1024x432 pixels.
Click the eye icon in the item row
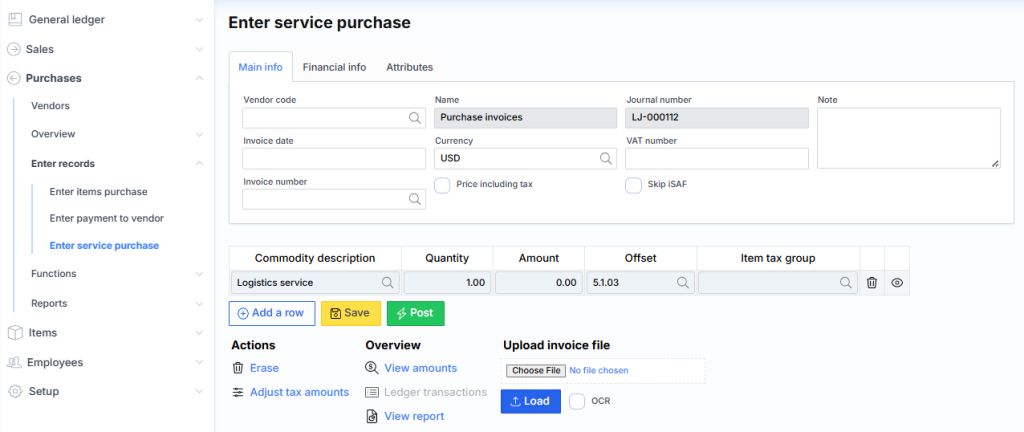point(897,283)
